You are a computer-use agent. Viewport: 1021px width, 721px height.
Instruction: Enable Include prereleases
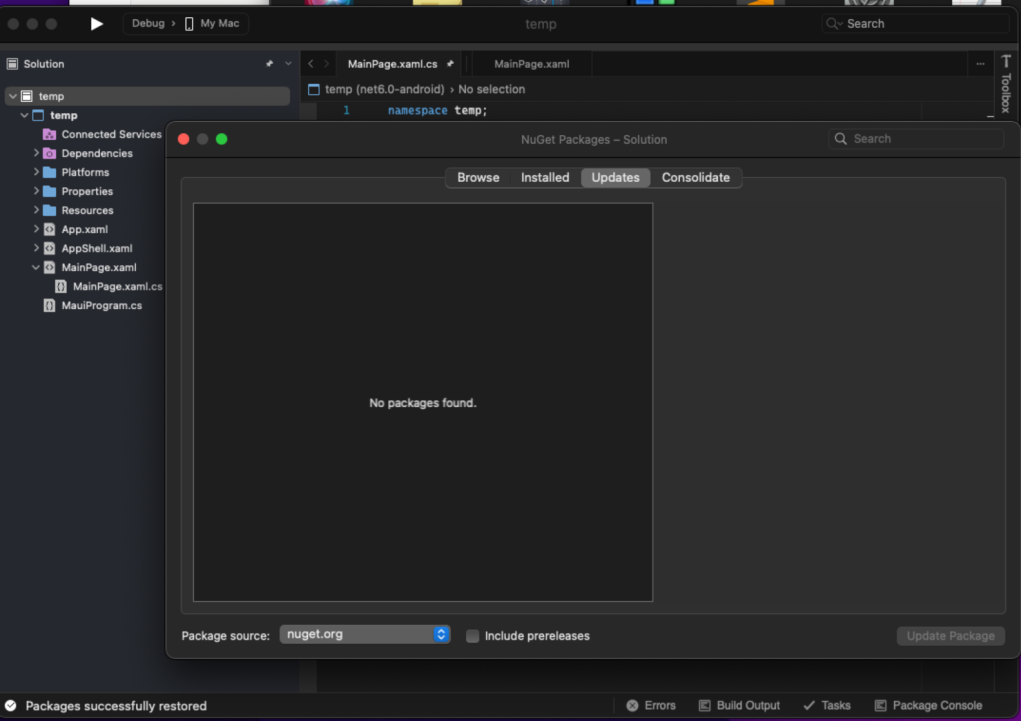[x=472, y=636]
